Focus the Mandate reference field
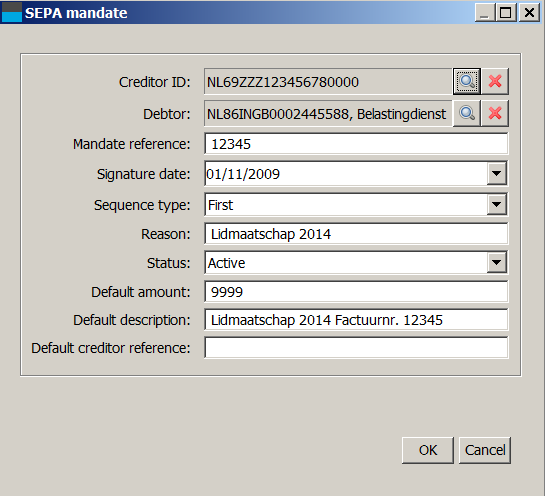545x496 pixels. click(356, 144)
